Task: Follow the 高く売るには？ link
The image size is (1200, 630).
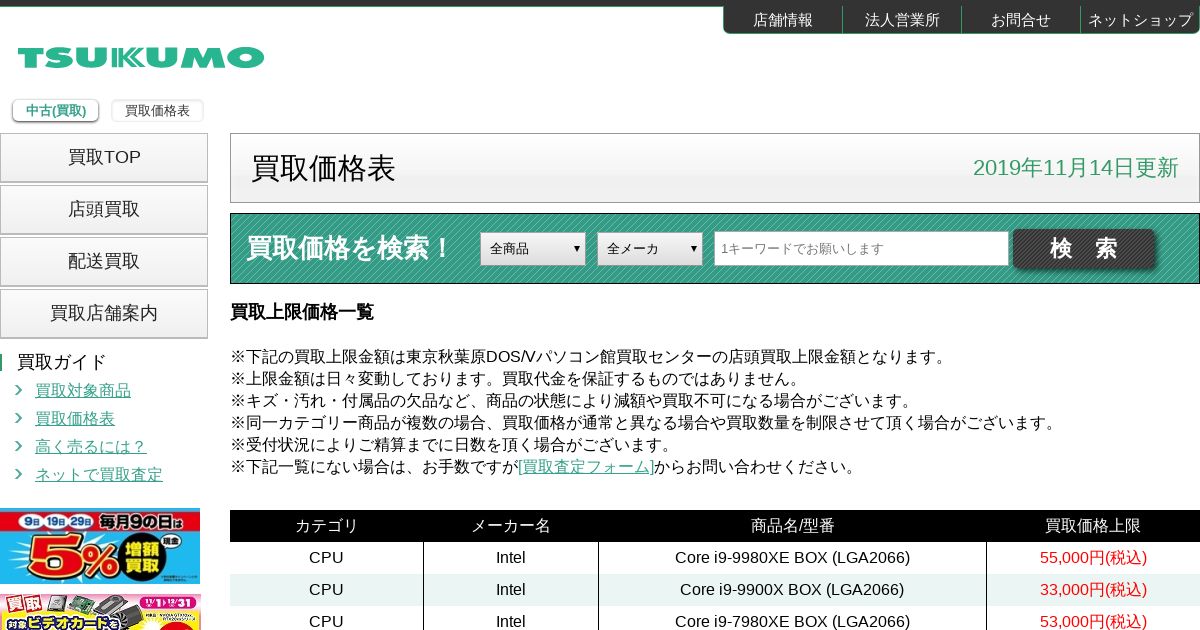Action: [91, 446]
